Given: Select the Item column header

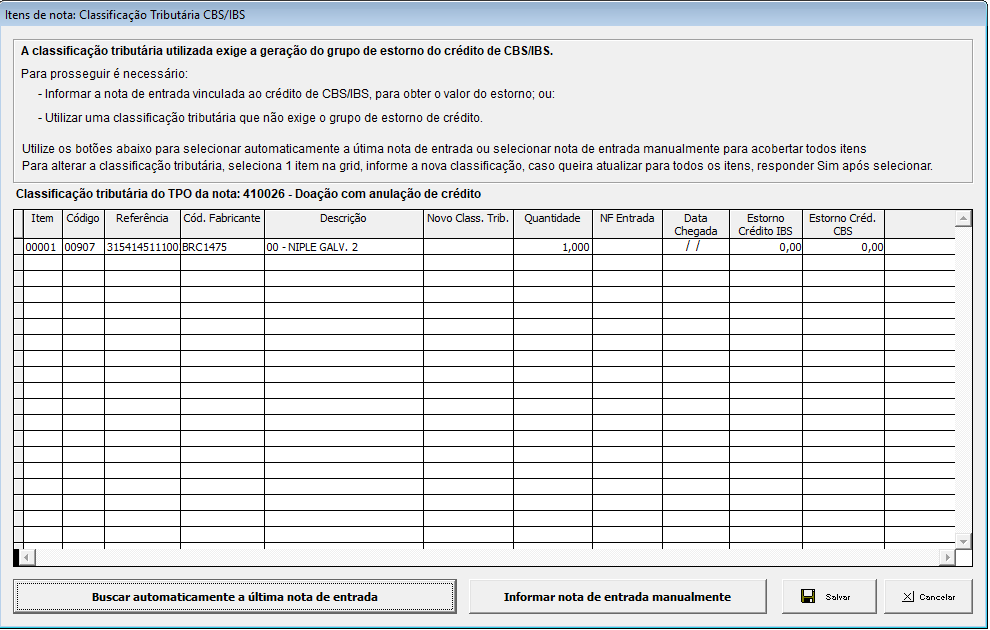Looking at the screenshot, I should [x=43, y=218].
